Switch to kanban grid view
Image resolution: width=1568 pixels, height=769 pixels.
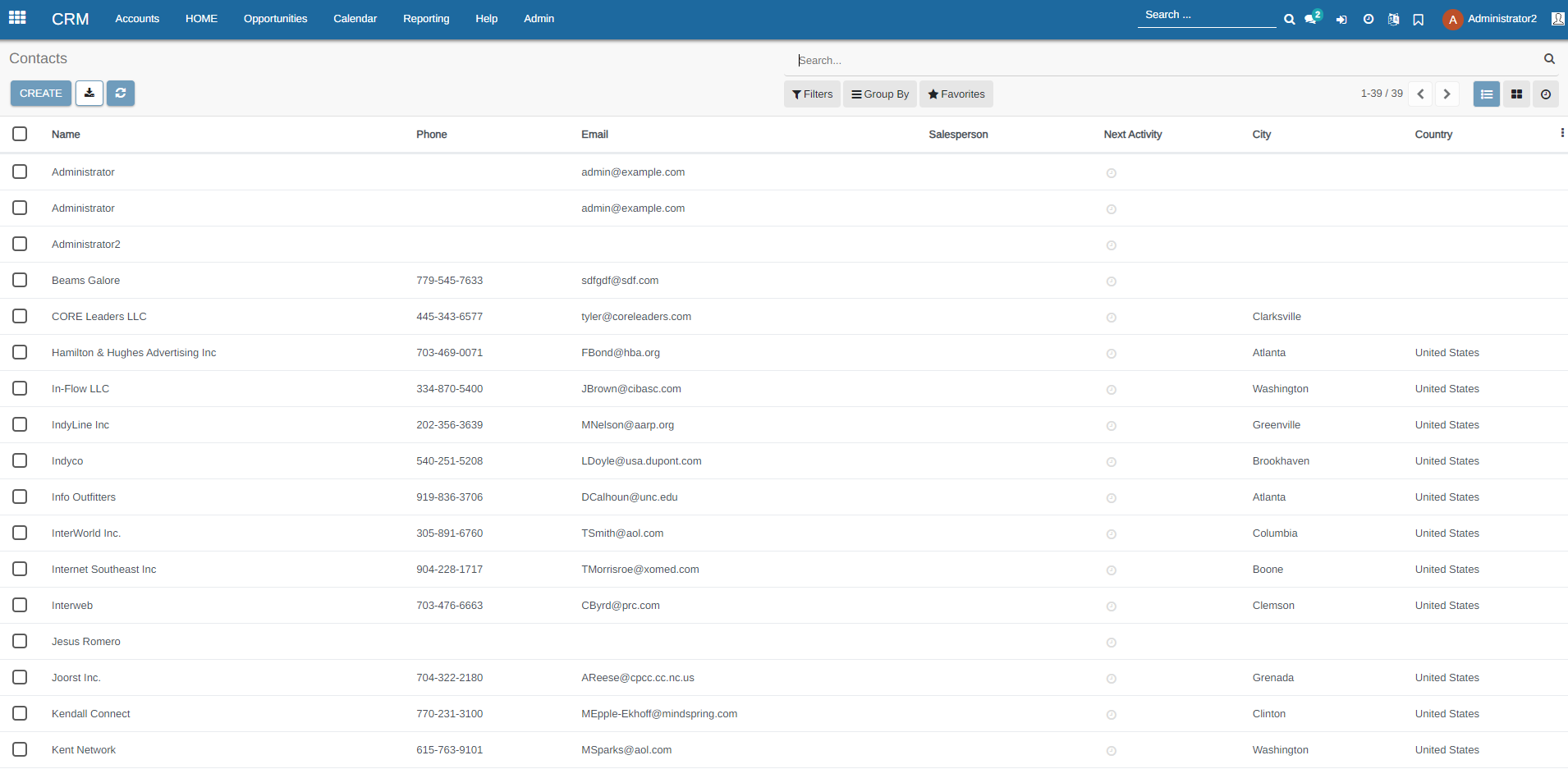[1516, 94]
